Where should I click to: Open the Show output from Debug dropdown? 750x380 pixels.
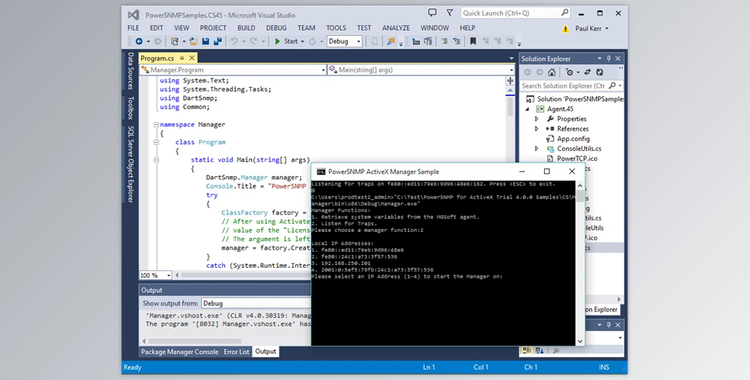(x=256, y=303)
